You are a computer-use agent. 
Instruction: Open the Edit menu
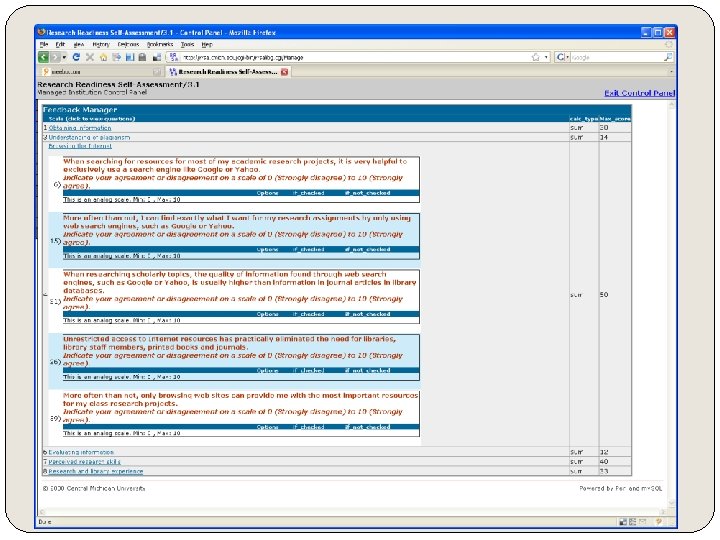(60, 45)
